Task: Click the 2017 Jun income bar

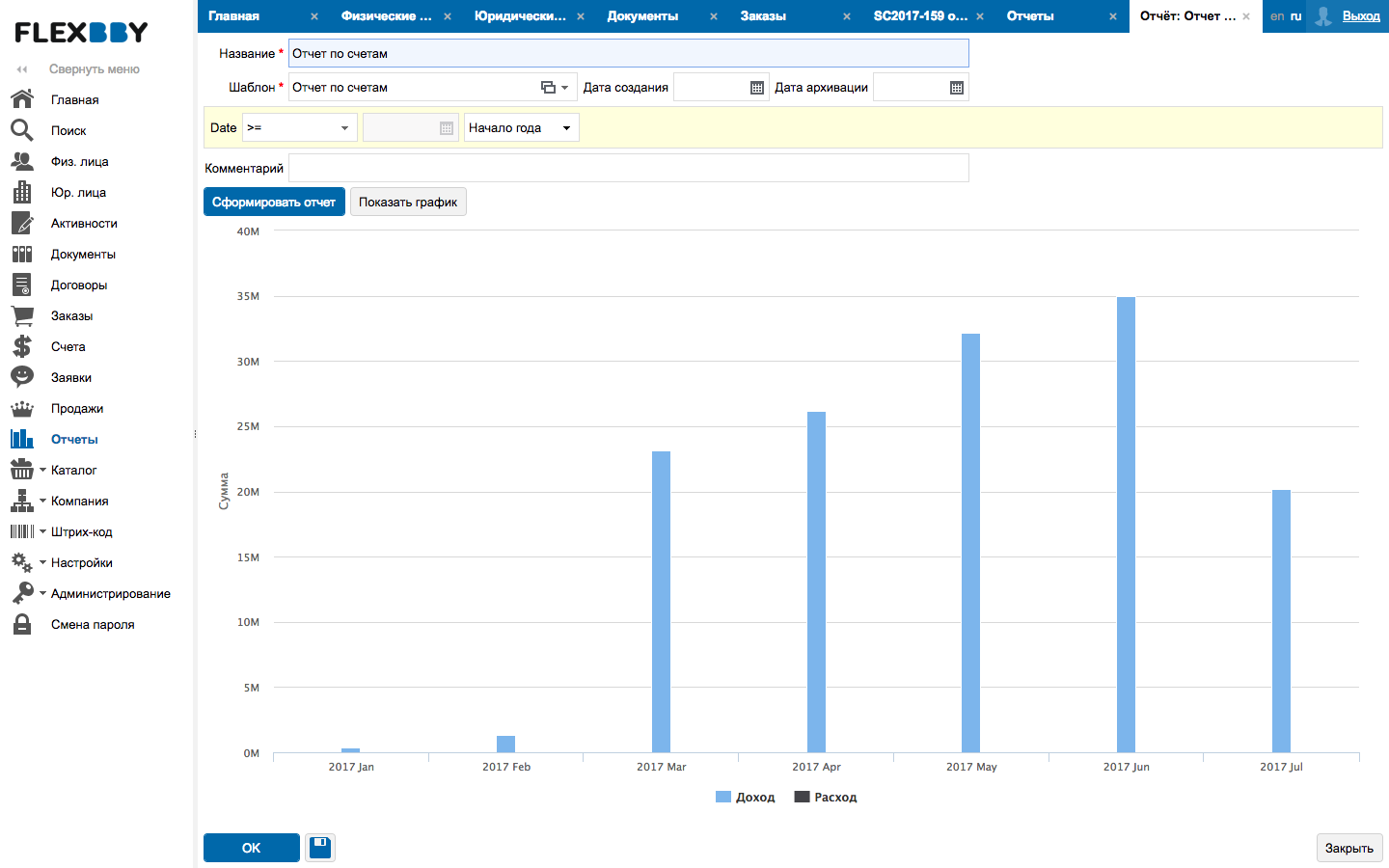Action: (x=1126, y=525)
